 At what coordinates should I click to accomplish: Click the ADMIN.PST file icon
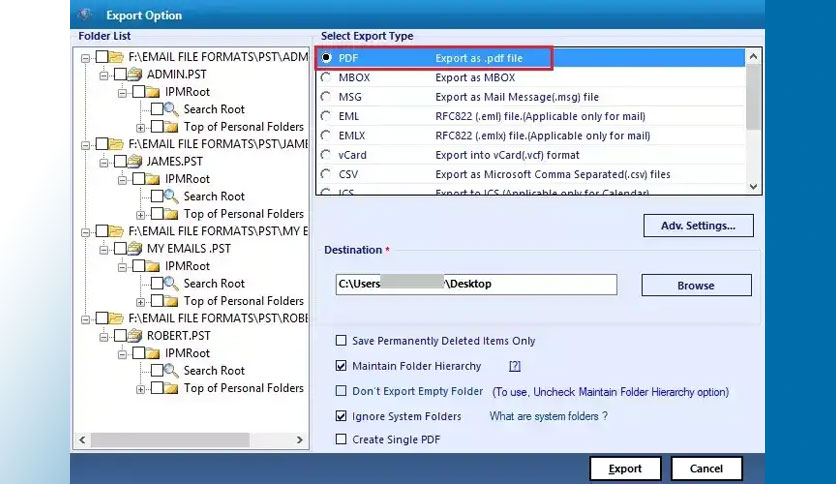pos(135,74)
